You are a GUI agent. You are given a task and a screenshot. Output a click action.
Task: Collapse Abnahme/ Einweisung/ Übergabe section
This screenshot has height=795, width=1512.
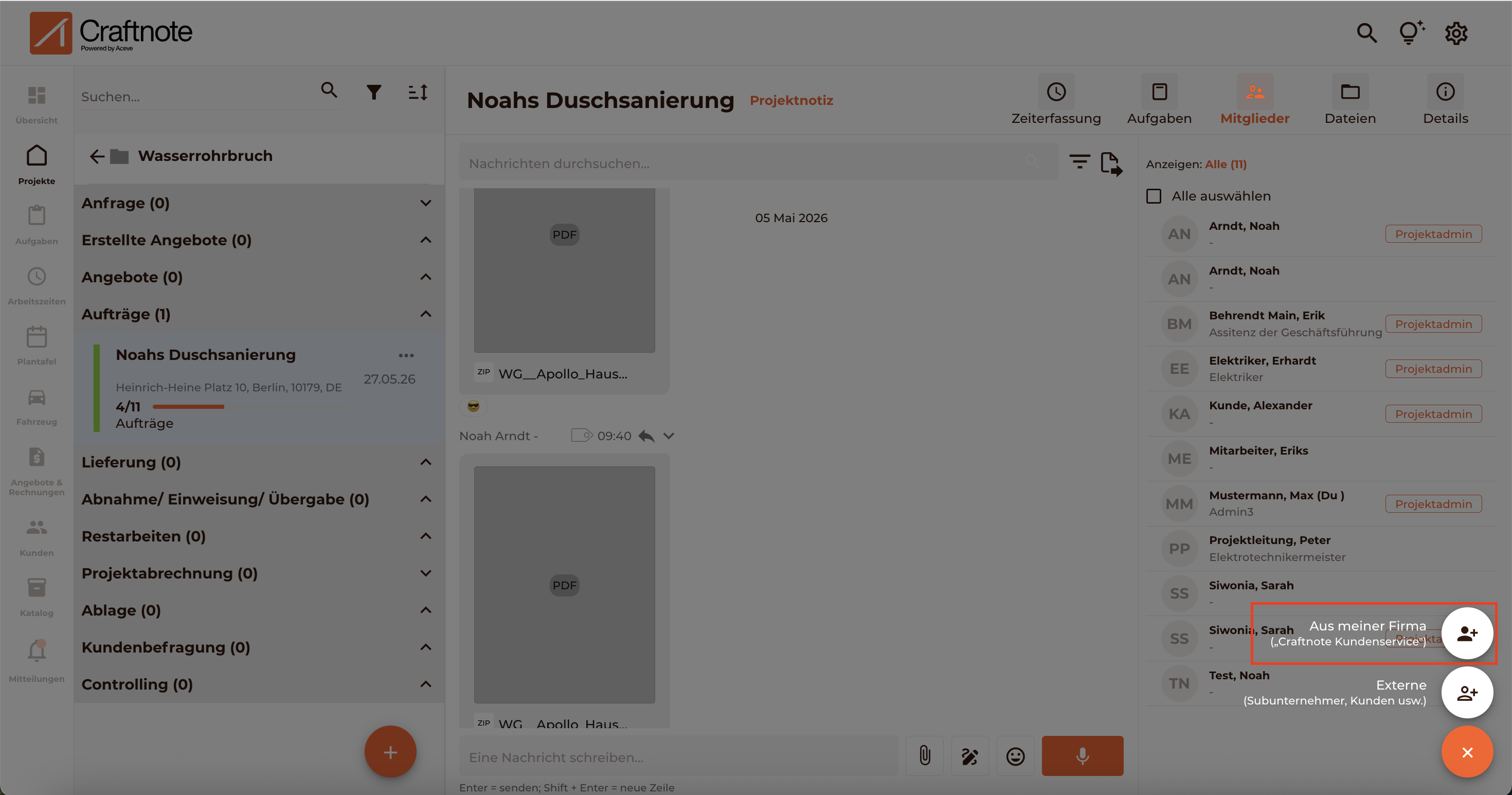point(425,499)
